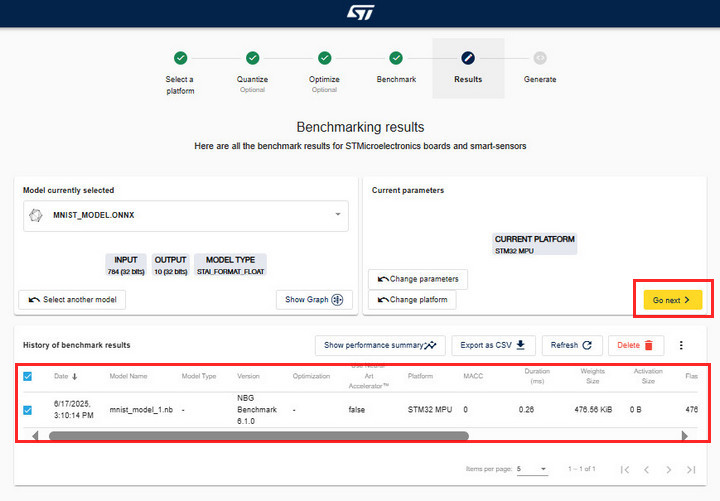Click the last page pagination icon
Viewport: 720px width, 501px height.
pyautogui.click(x=691, y=469)
